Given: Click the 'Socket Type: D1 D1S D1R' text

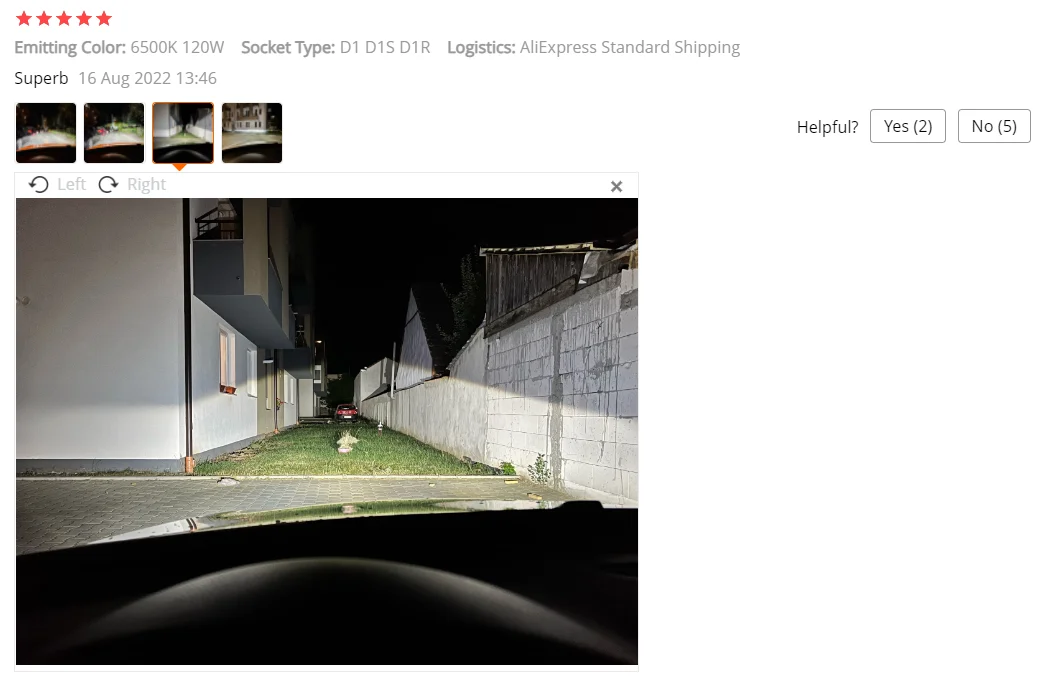Looking at the screenshot, I should point(336,48).
